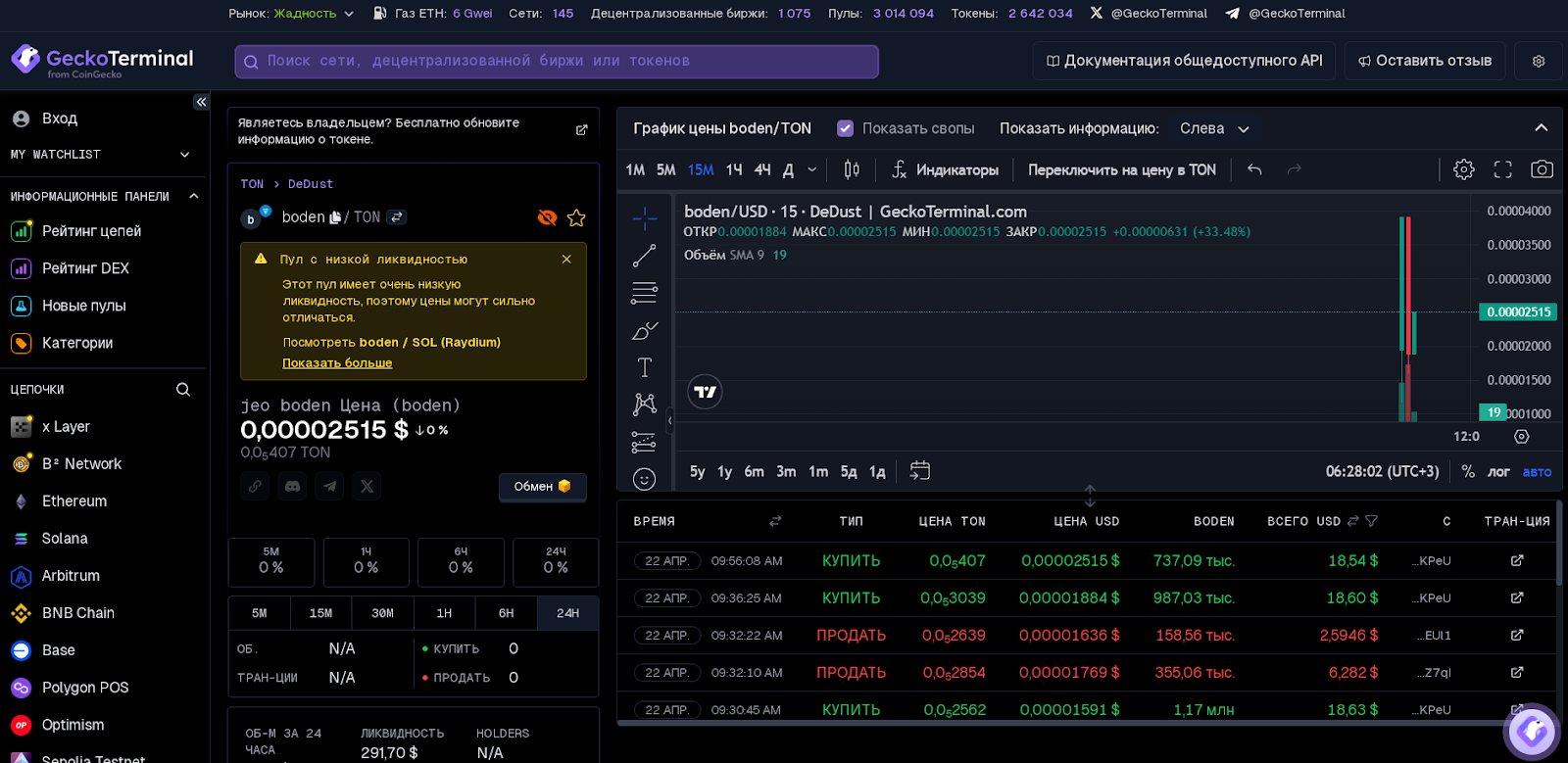Toggle time format in ВРЕМЯ column
The width and height of the screenshot is (1568, 763).
[775, 521]
